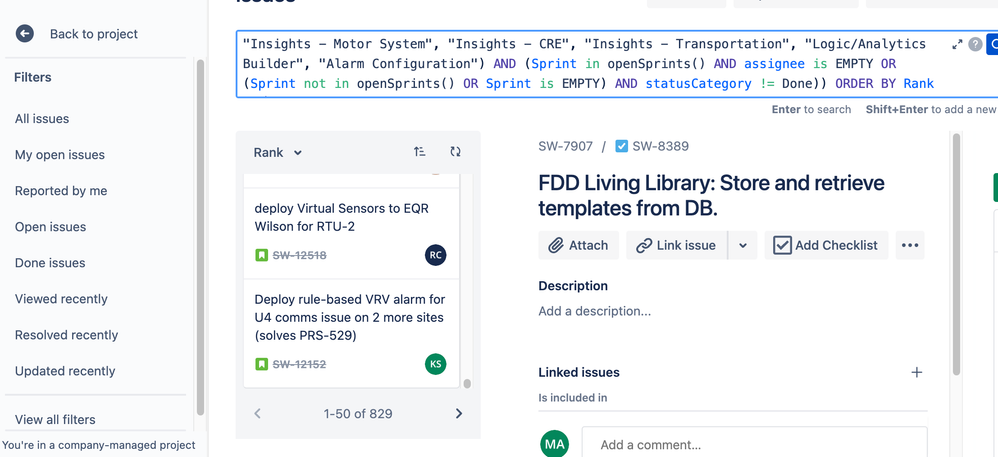
Task: Click Add a description placeholder
Action: tap(594, 311)
